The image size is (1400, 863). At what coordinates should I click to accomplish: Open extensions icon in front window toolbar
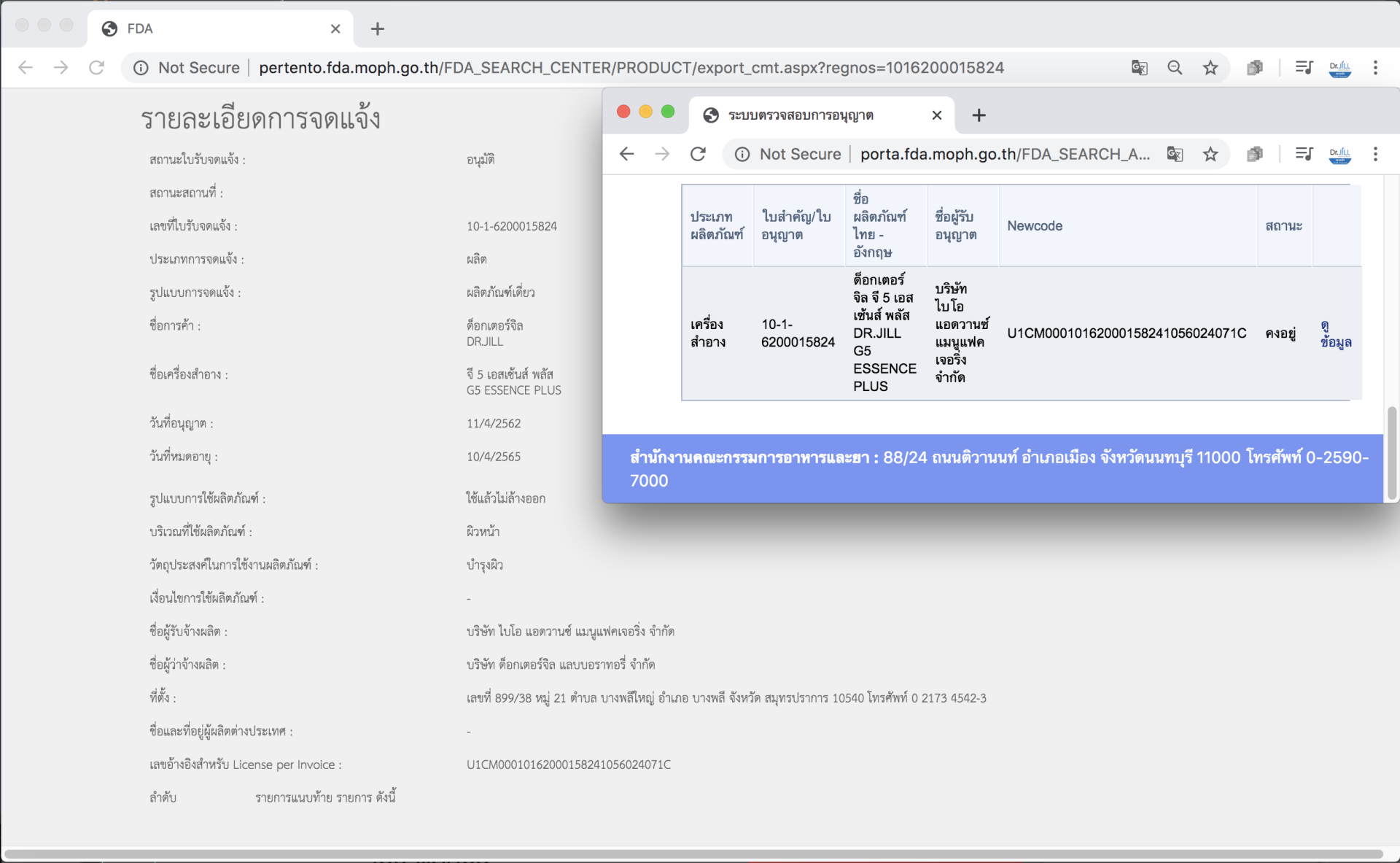(x=1255, y=154)
